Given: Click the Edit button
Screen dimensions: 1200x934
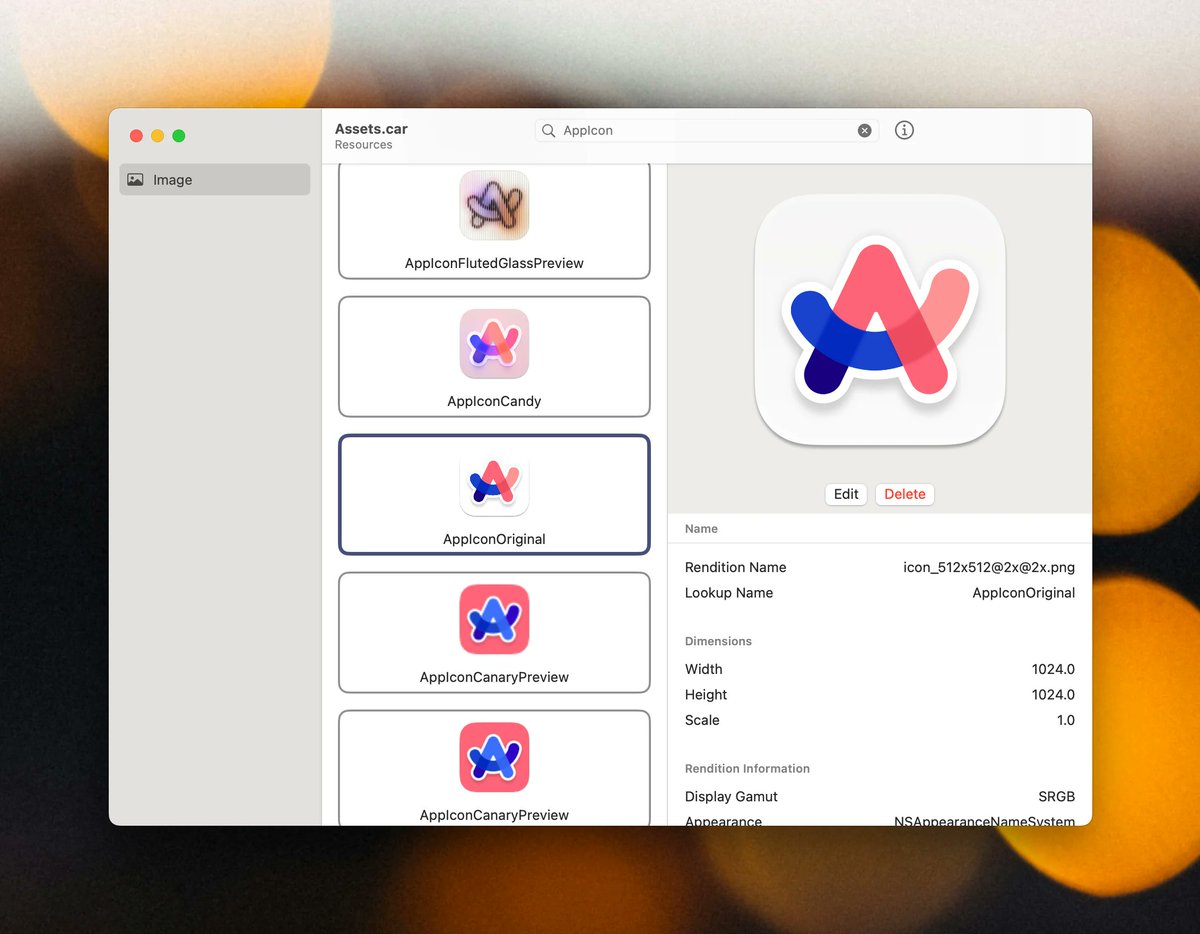Looking at the screenshot, I should [846, 494].
